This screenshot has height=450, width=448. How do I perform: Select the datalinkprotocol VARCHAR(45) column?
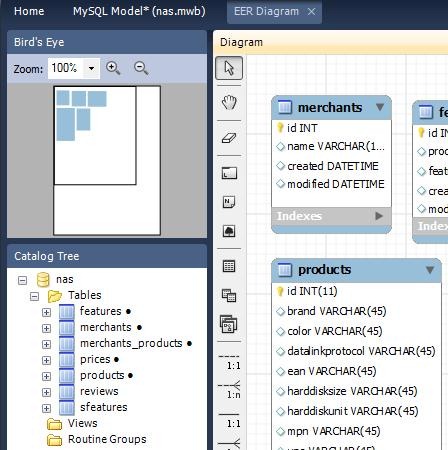[x=357, y=351]
